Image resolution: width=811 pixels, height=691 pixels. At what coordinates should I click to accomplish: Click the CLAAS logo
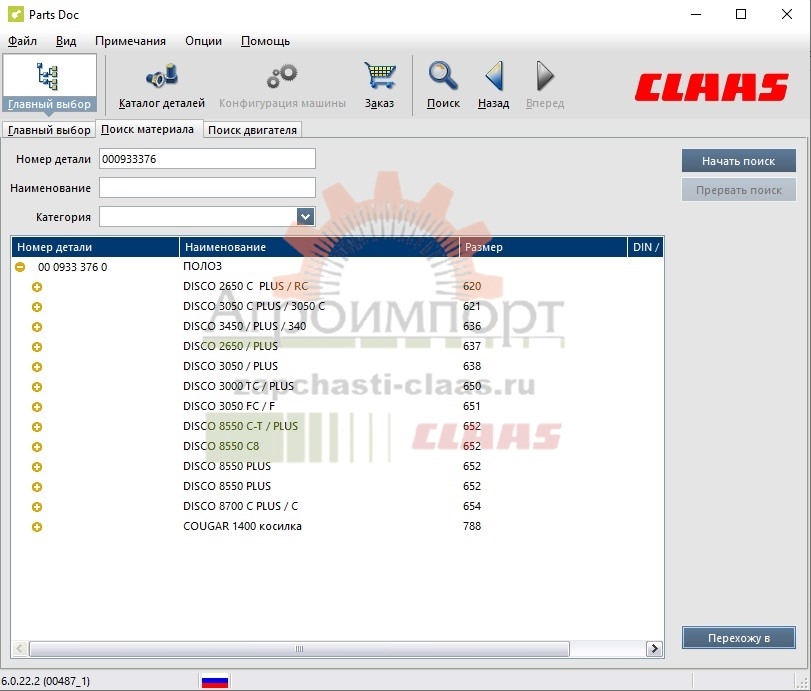(x=711, y=87)
